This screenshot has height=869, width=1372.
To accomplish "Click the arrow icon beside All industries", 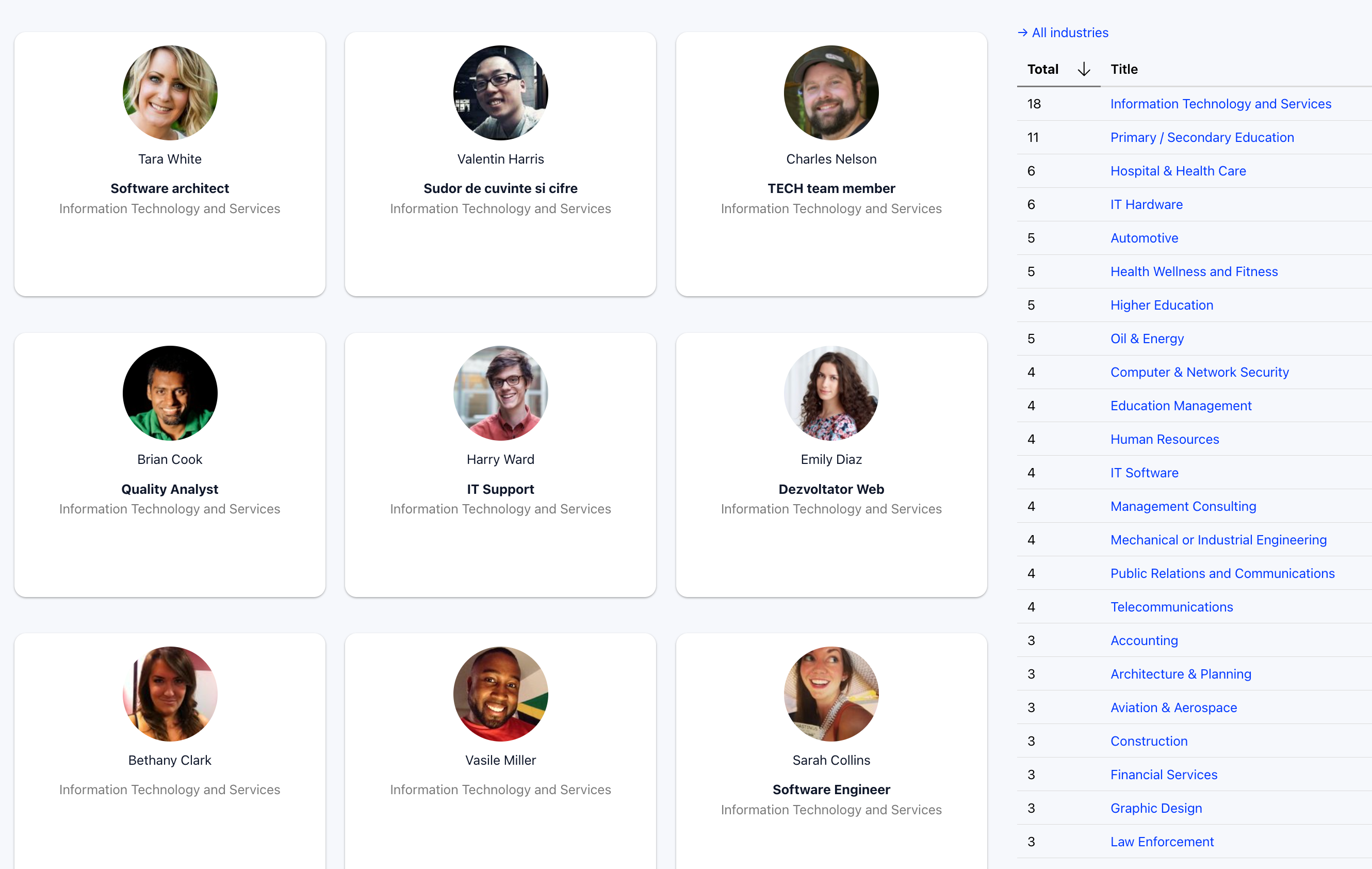I will [x=1022, y=33].
